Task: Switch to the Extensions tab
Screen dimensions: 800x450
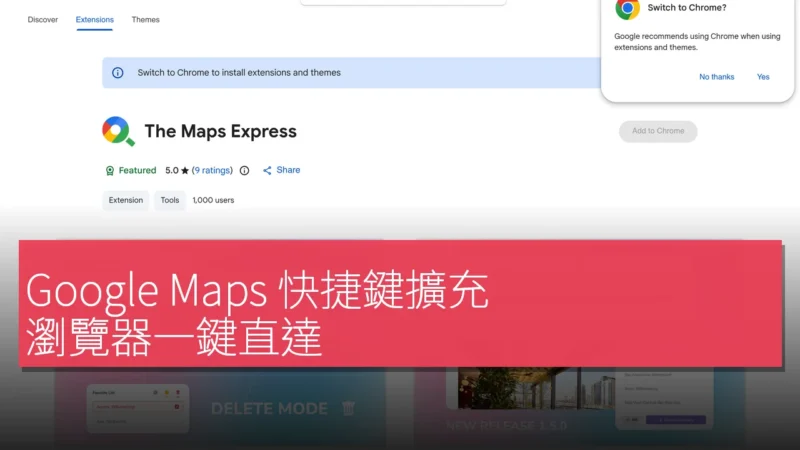Action: click(95, 19)
